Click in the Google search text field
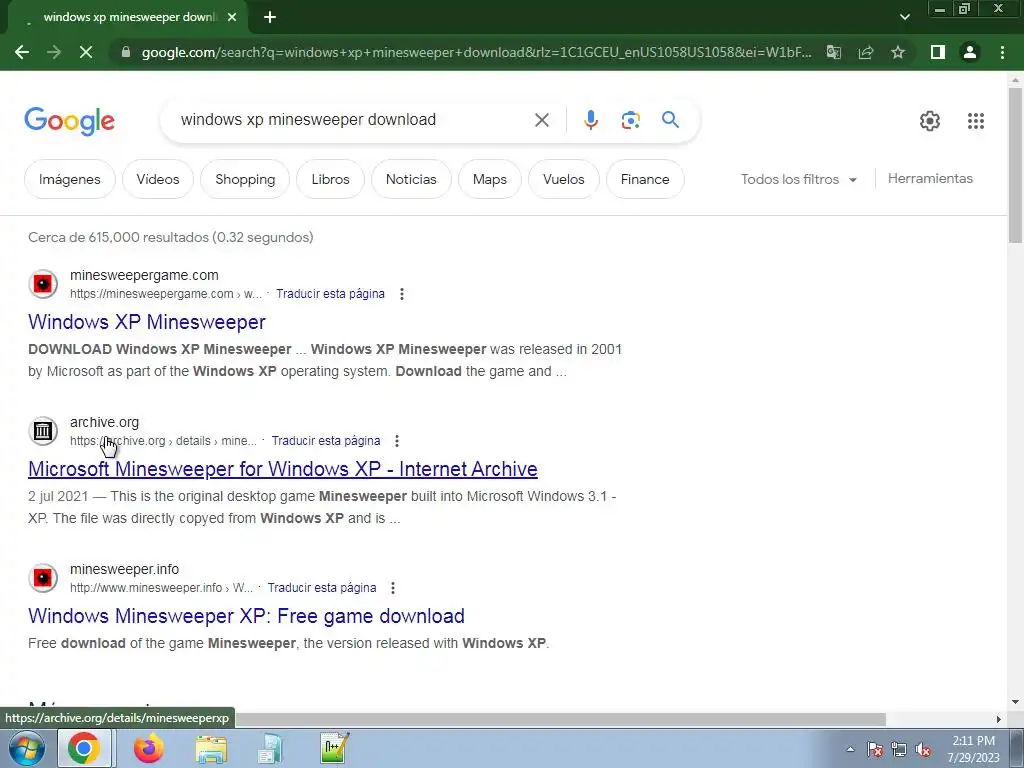 (x=353, y=120)
